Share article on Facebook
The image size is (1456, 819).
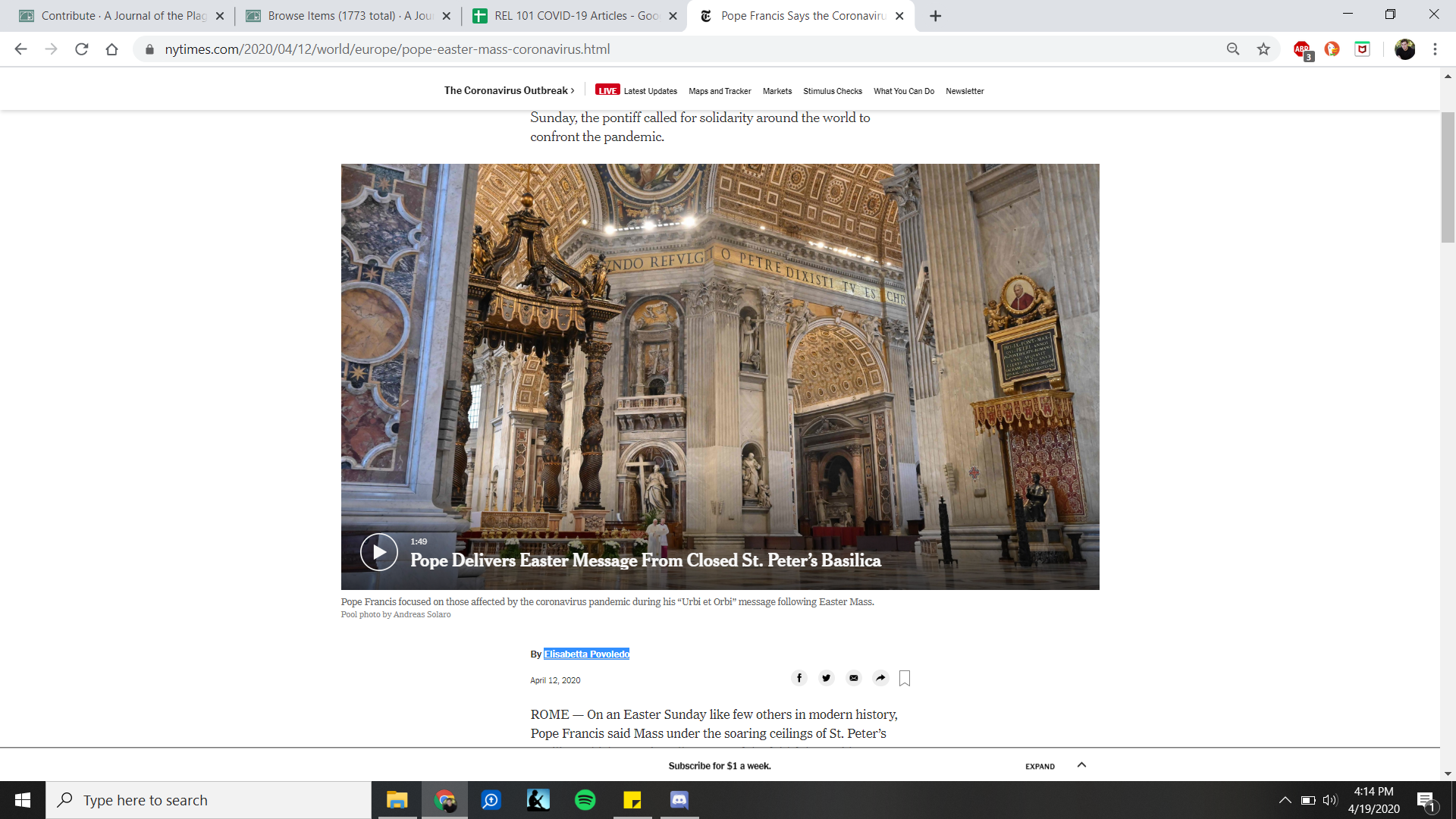799,678
